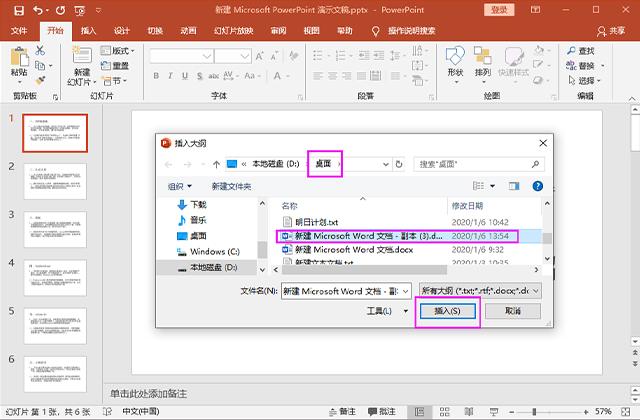This screenshot has width=640, height=420.
Task: Open file name combo box dropdown
Action: tap(406, 291)
